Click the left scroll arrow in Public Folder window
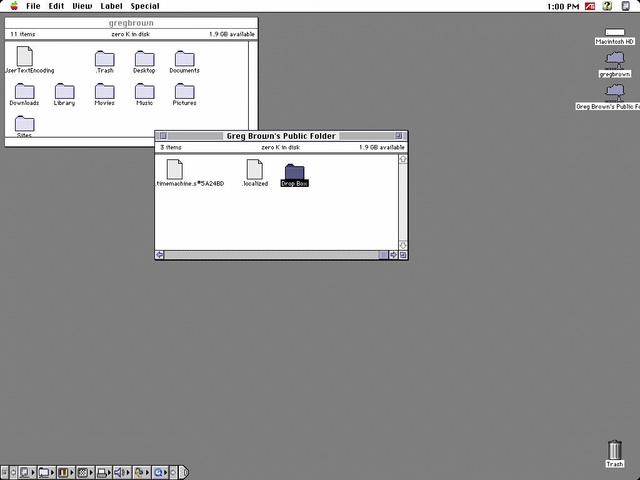 (x=160, y=255)
